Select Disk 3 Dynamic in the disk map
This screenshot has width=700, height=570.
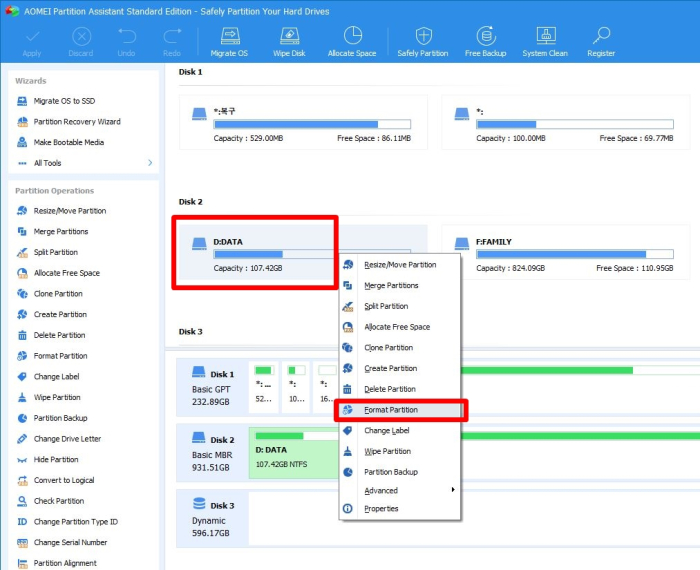212,518
